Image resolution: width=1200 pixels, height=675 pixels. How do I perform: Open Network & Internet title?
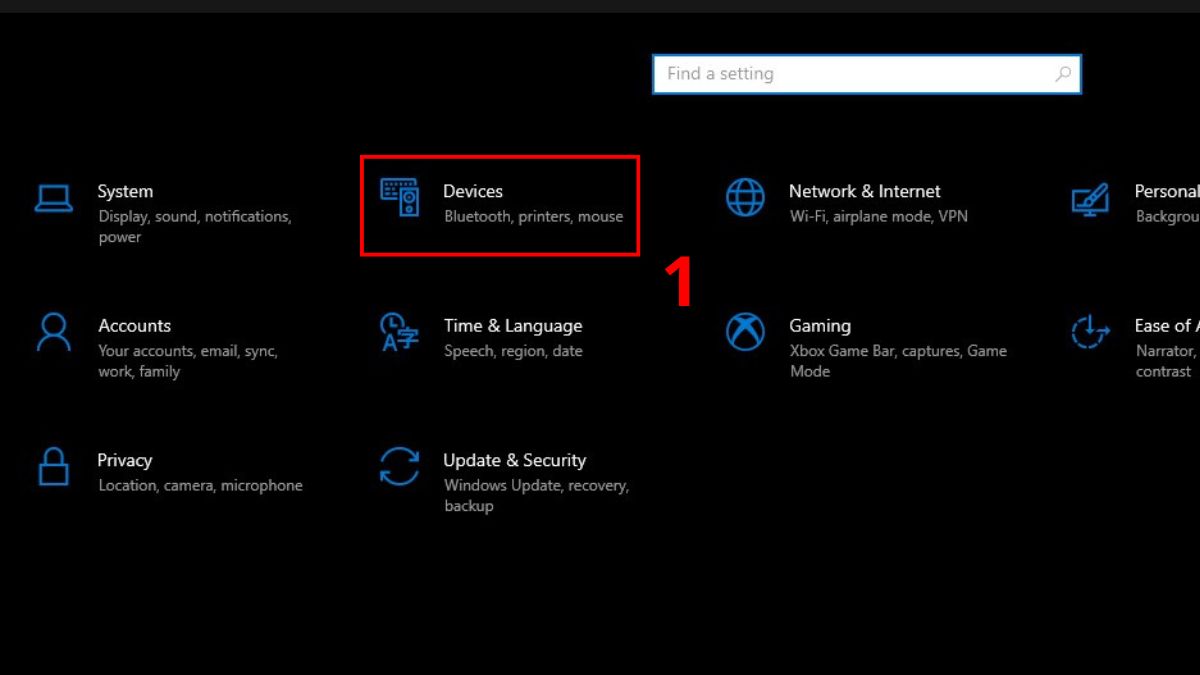click(x=864, y=191)
